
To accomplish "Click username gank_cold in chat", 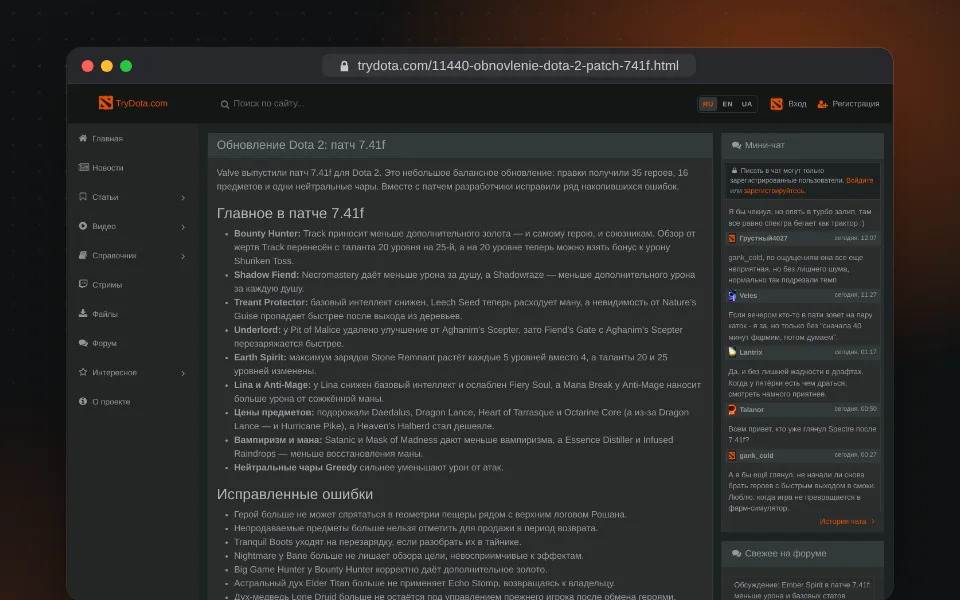I will point(756,456).
